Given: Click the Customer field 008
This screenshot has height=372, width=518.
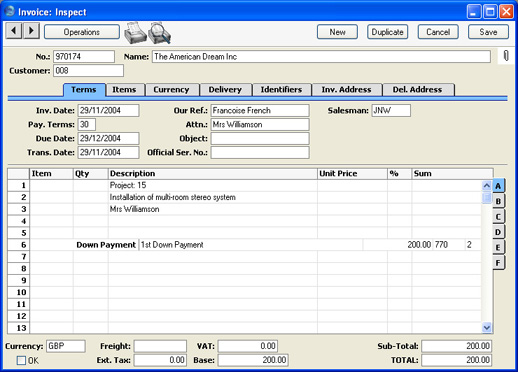Looking at the screenshot, I should pos(88,71).
